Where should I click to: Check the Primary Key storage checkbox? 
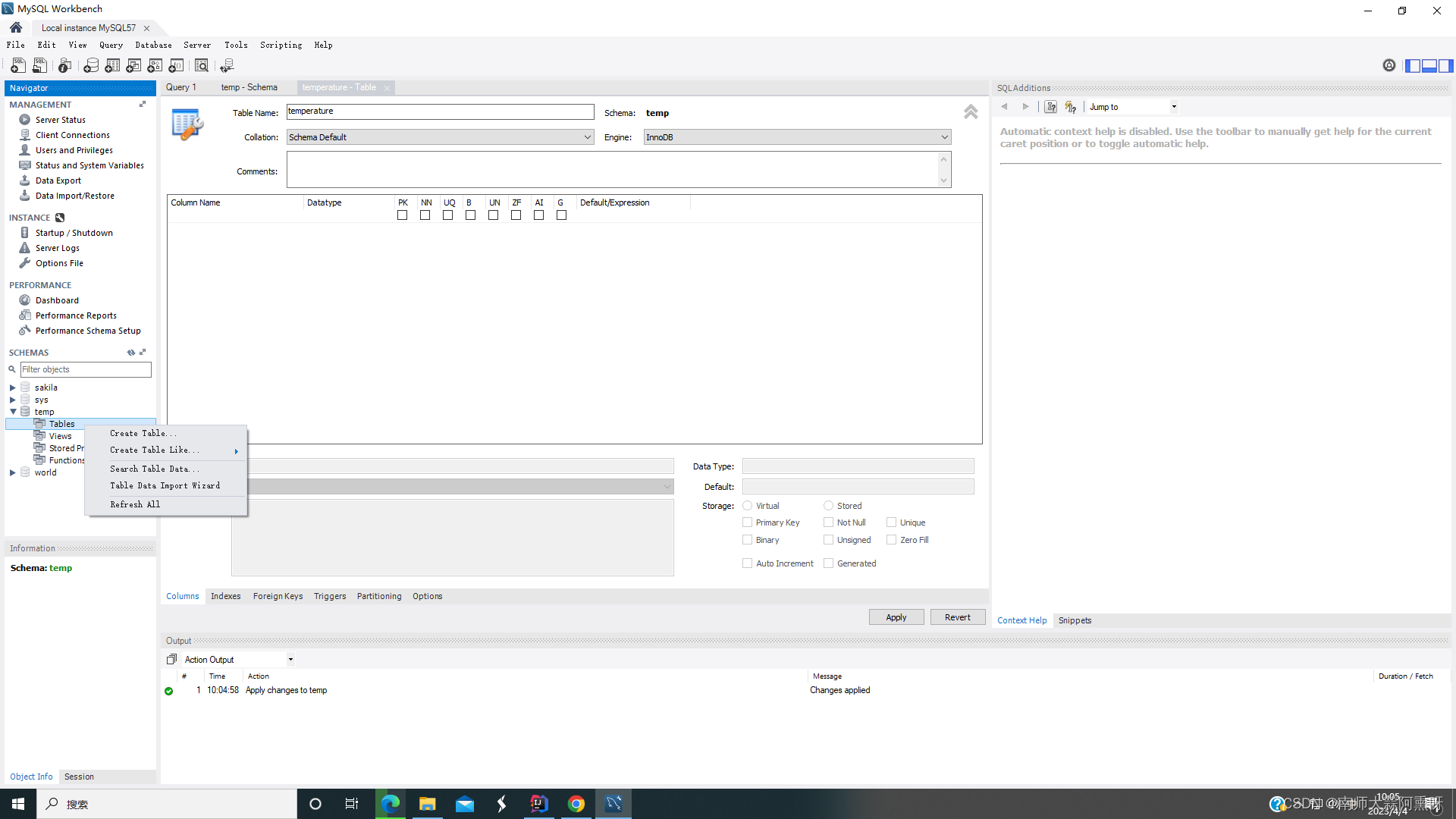click(x=748, y=522)
